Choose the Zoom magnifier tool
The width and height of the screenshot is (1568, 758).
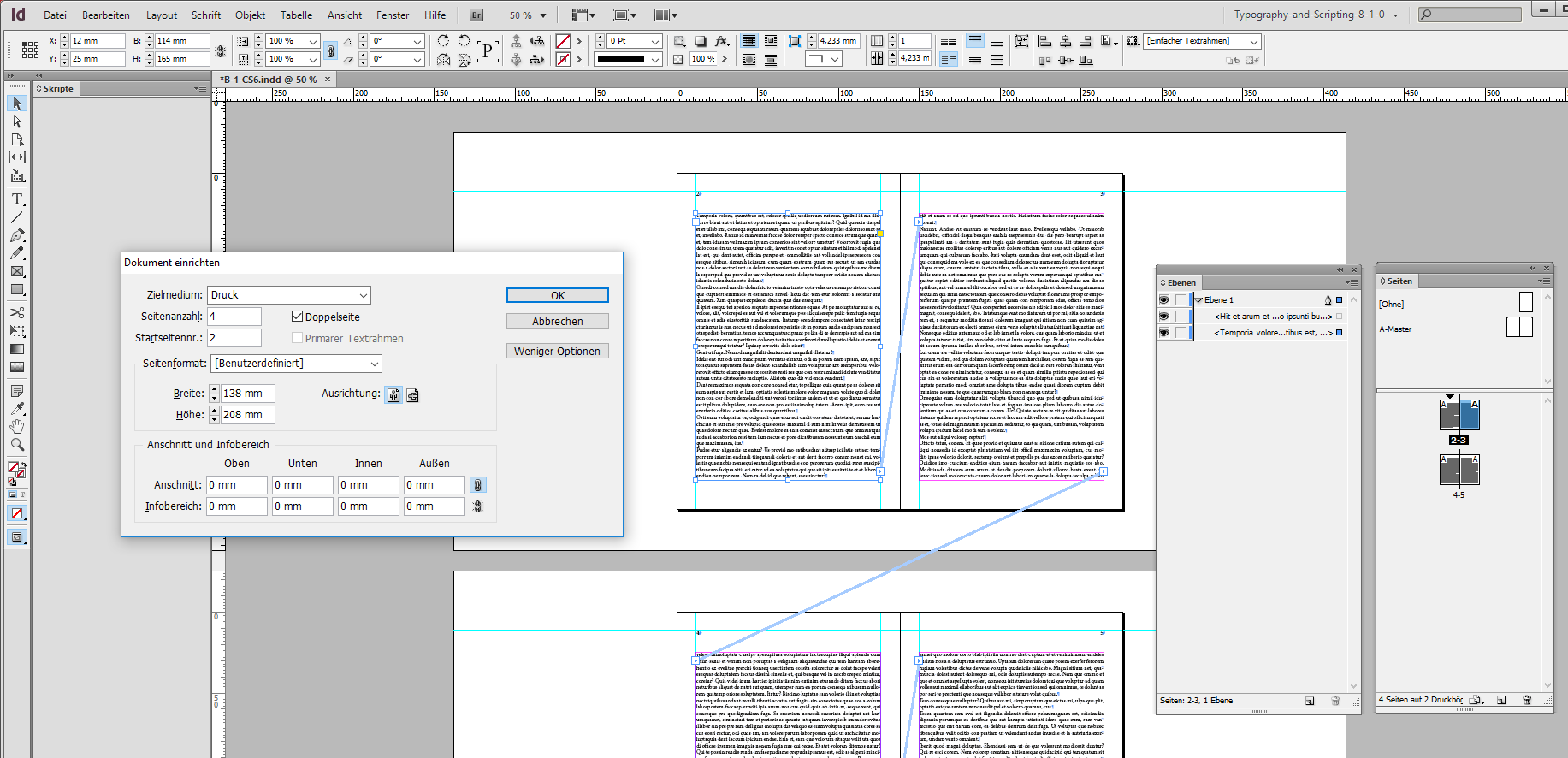(17, 445)
